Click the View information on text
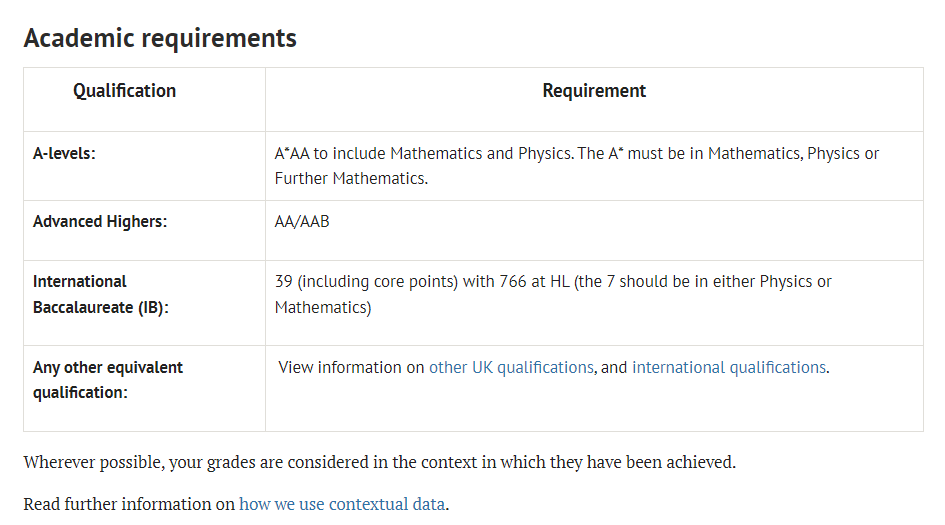Viewport: 945px width, 525px height. 351,367
